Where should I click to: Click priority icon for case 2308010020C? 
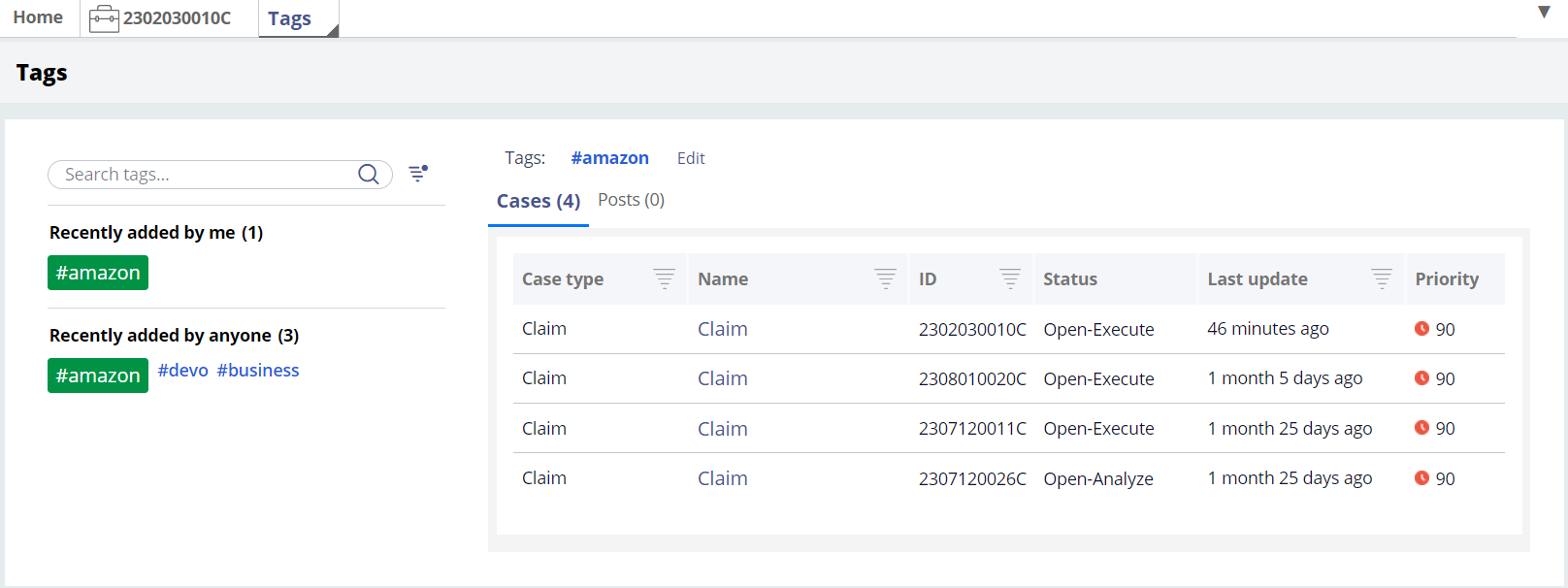coord(1421,378)
